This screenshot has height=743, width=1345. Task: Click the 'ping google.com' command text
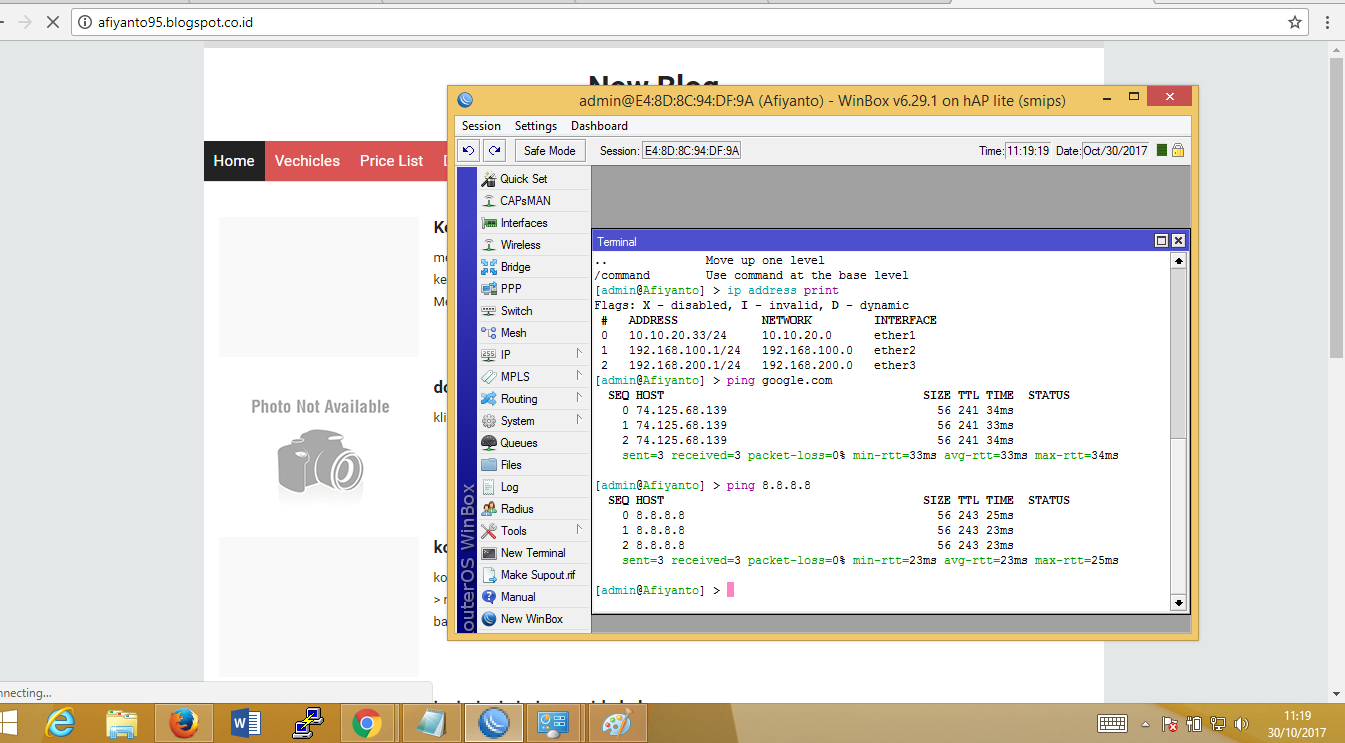(x=779, y=380)
